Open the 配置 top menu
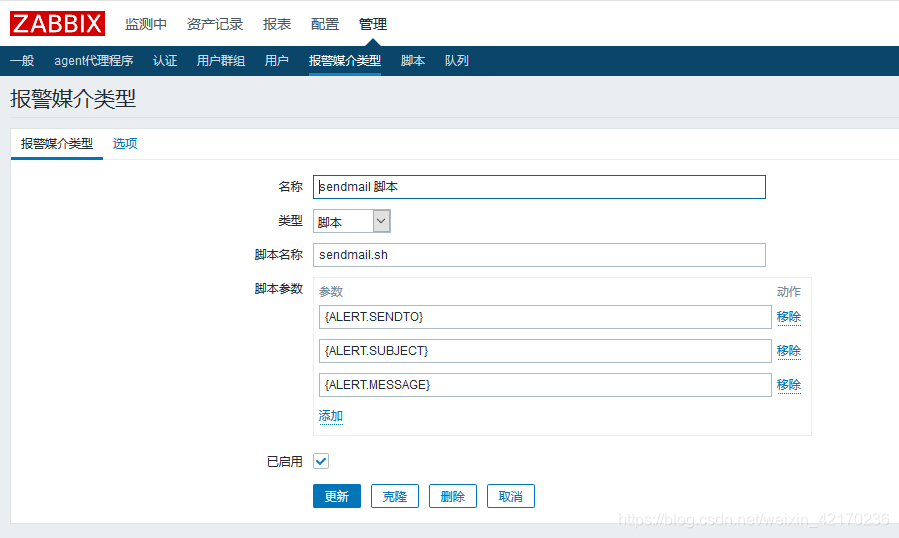This screenshot has height=538, width=899. pos(325,24)
